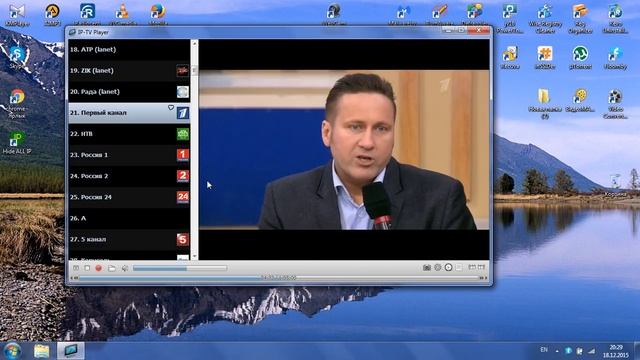Open the taskbar clock showing 20:29

pos(616,351)
